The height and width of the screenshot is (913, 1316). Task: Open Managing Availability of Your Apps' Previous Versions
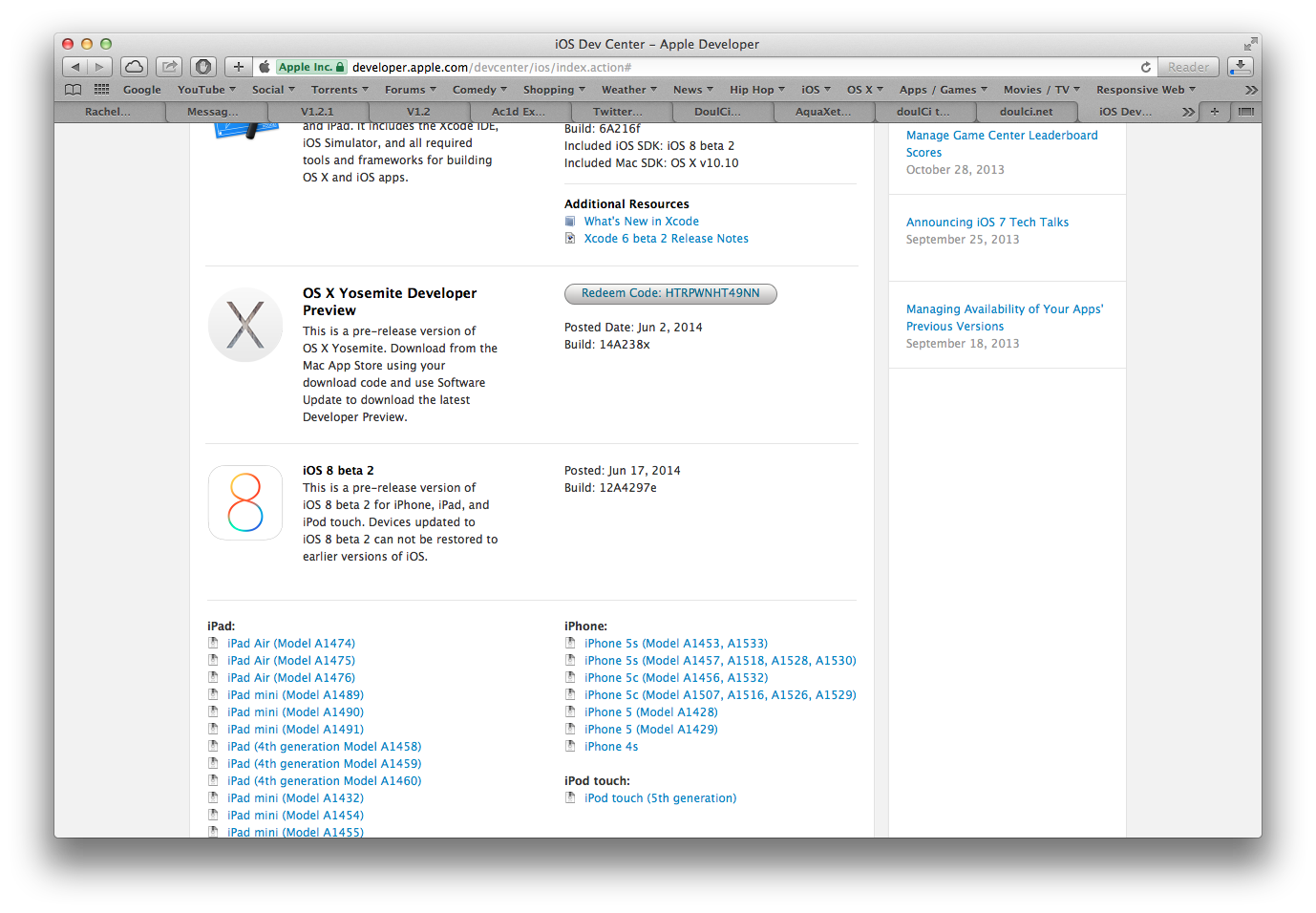(1005, 318)
